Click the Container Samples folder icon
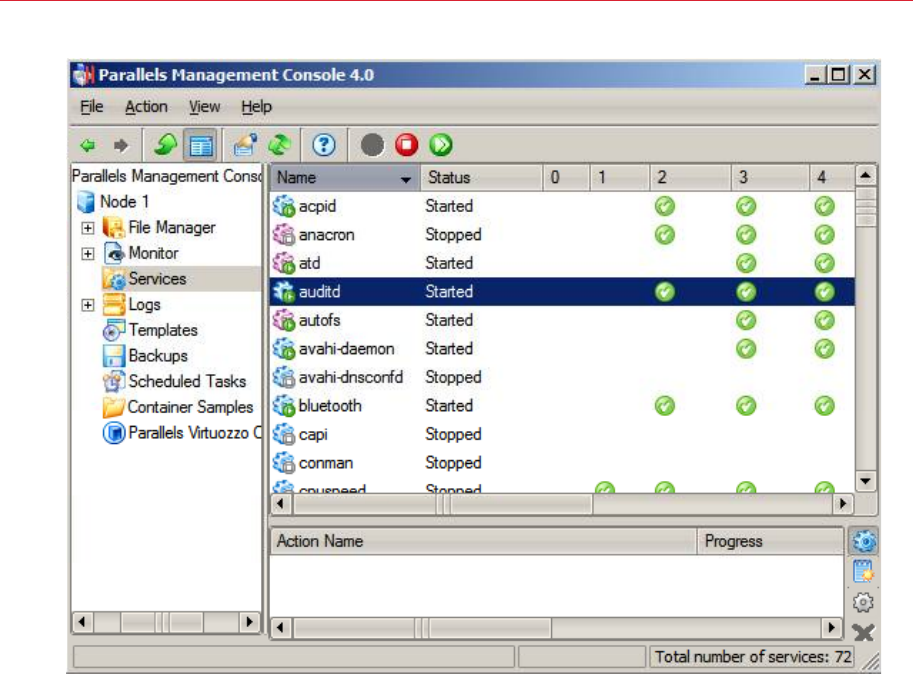The height and width of the screenshot is (674, 913). tap(114, 407)
